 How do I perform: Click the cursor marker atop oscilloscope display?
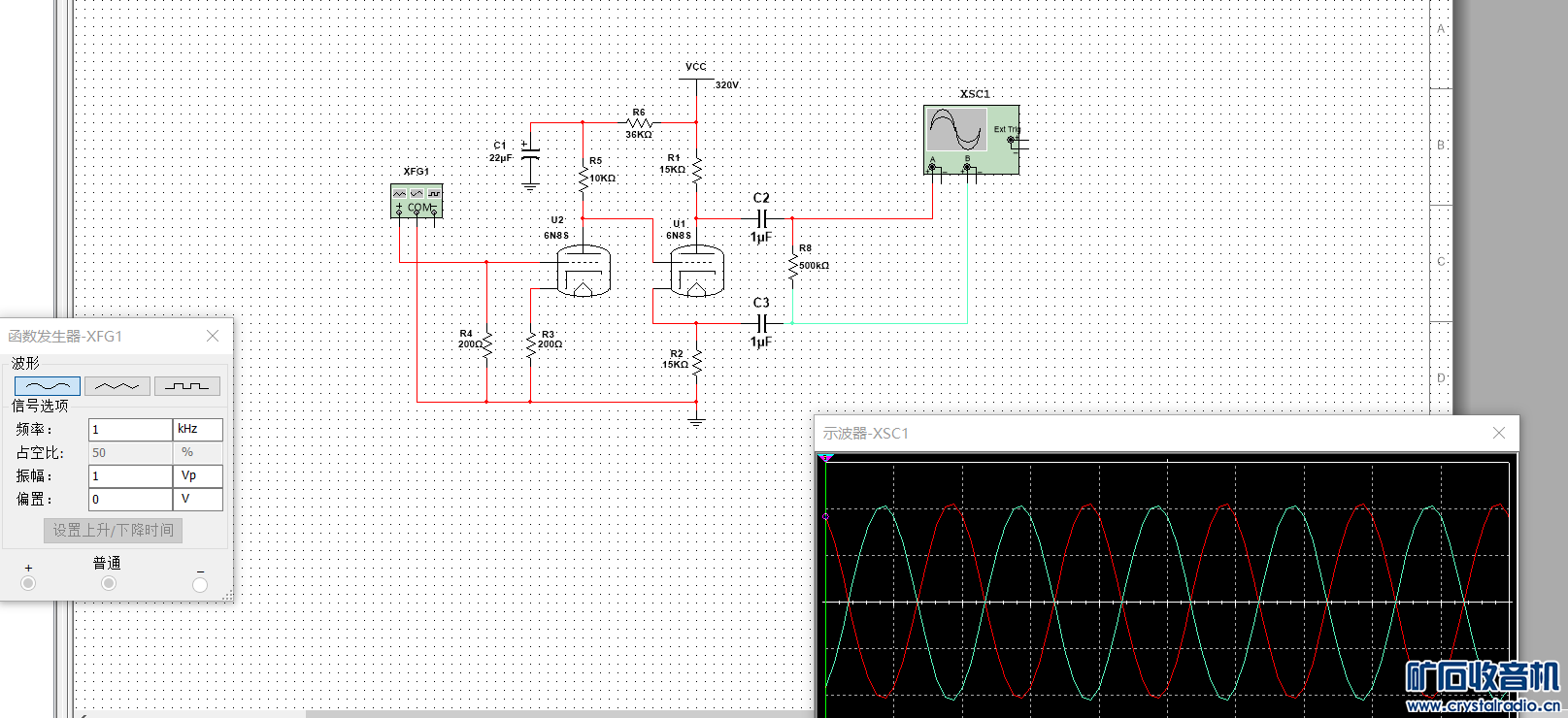pyautogui.click(x=826, y=458)
